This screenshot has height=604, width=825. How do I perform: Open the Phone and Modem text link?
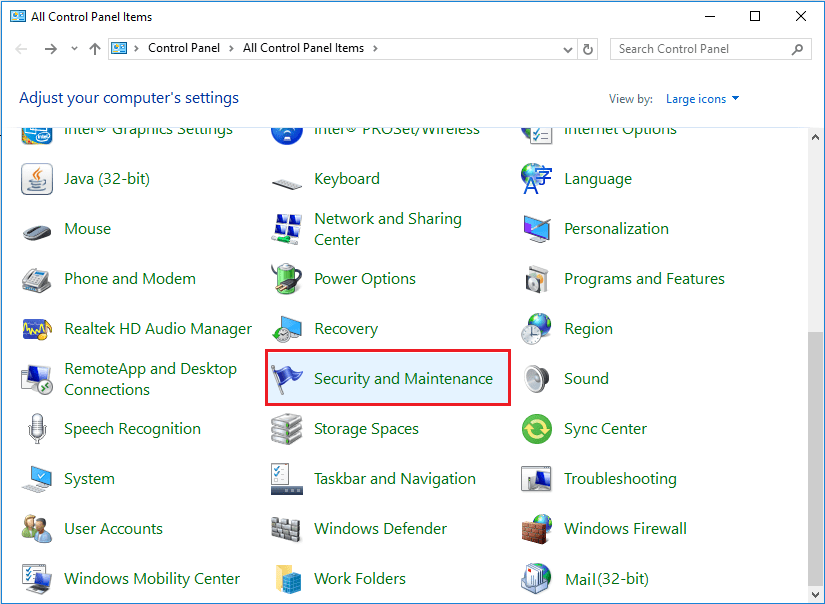[x=130, y=278]
